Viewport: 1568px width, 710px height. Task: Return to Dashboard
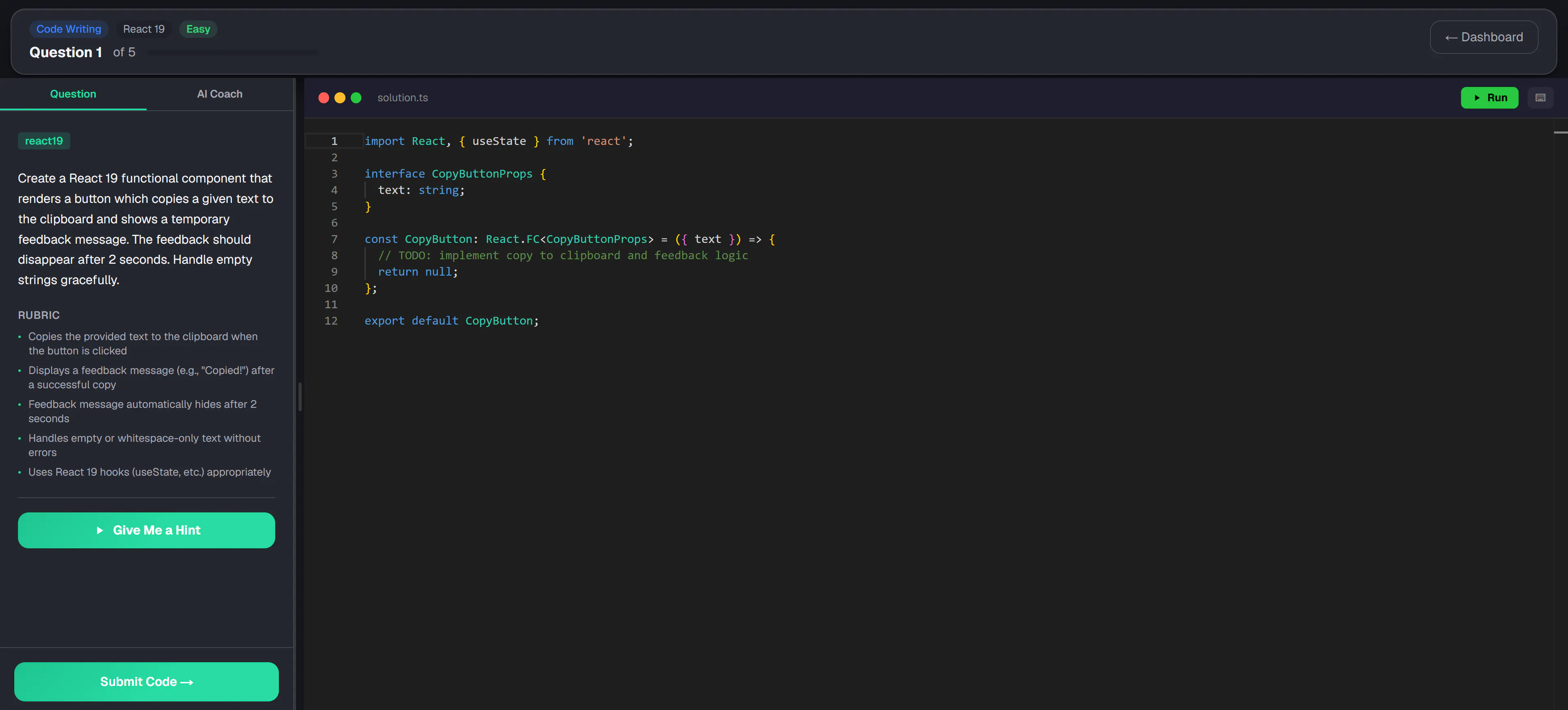pyautogui.click(x=1484, y=37)
